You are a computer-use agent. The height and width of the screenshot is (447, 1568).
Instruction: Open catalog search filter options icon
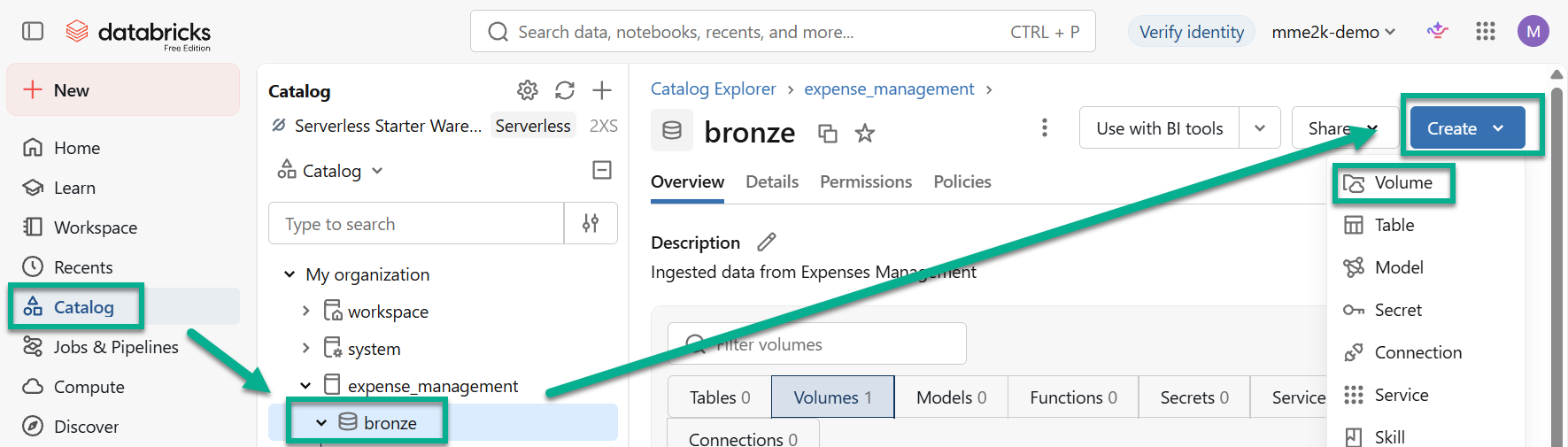pos(591,223)
